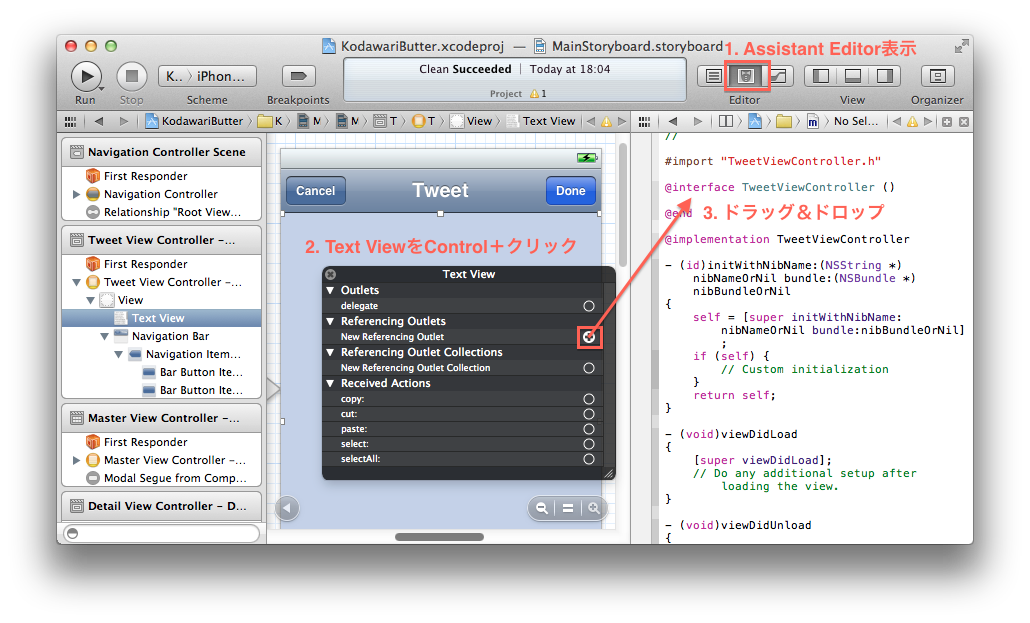
Task: Collapse the View node in the outline
Action: (x=91, y=300)
